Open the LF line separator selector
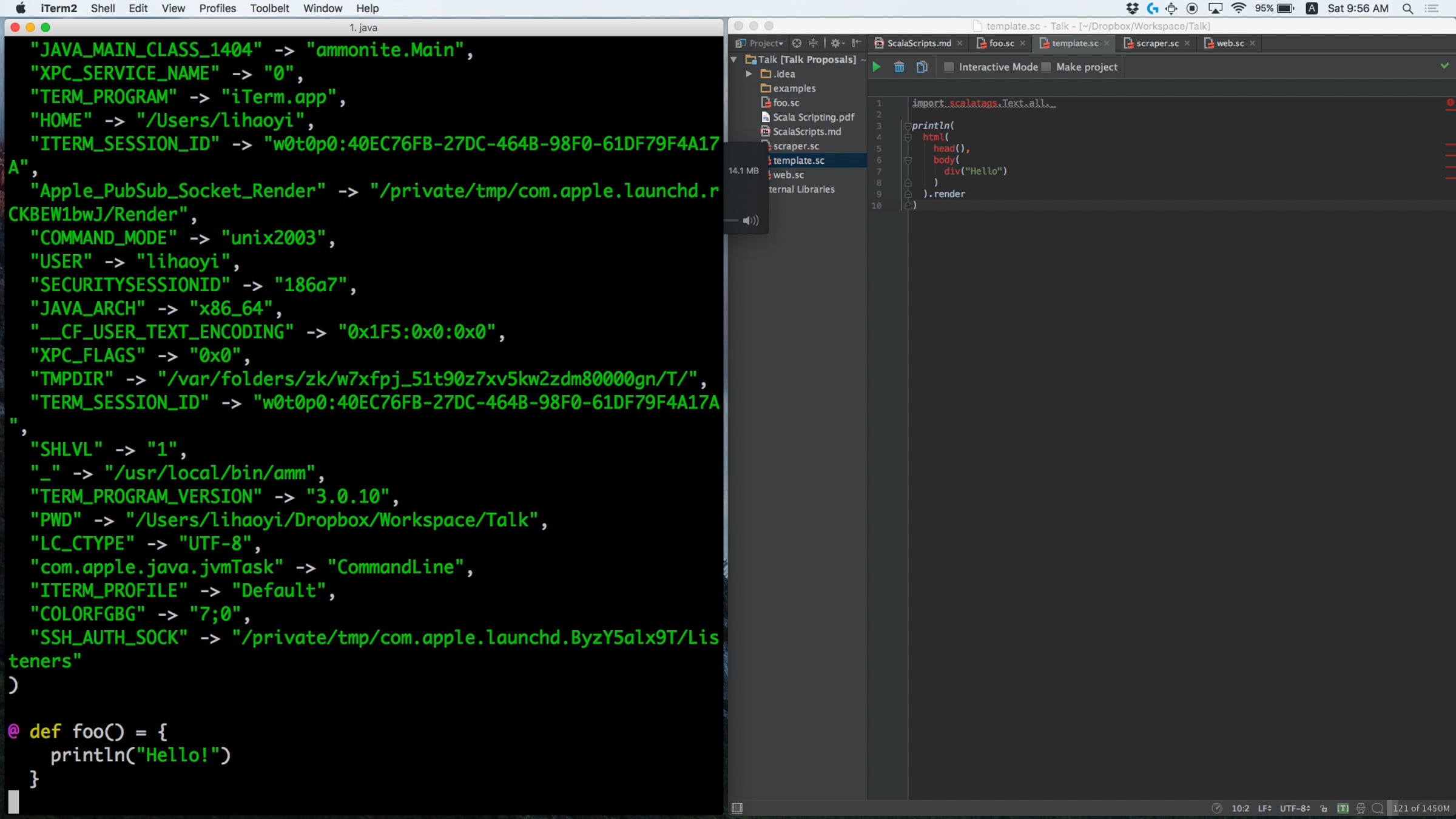The width and height of the screenshot is (1456, 819). tap(1265, 808)
